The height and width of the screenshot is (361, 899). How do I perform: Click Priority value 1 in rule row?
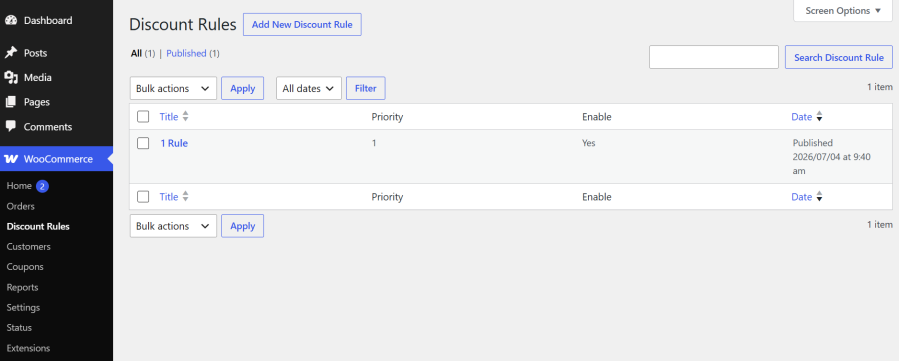pos(374,143)
